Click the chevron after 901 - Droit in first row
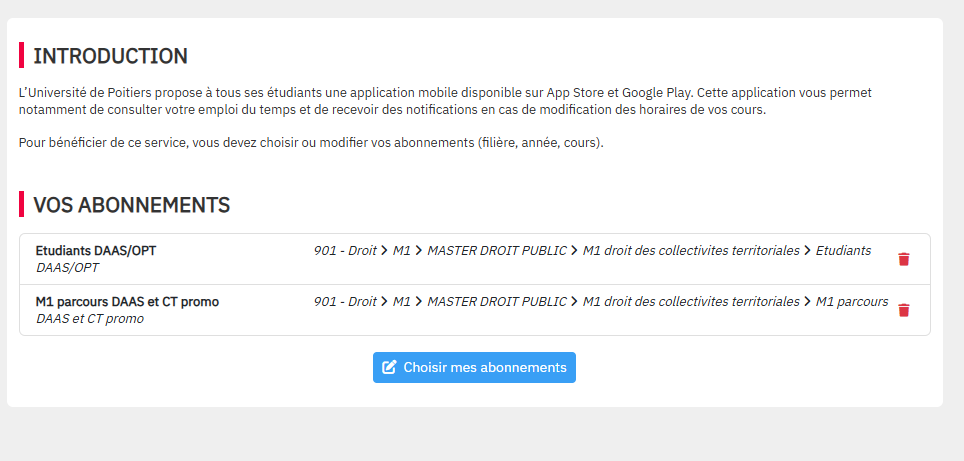The image size is (964, 461). tap(385, 251)
